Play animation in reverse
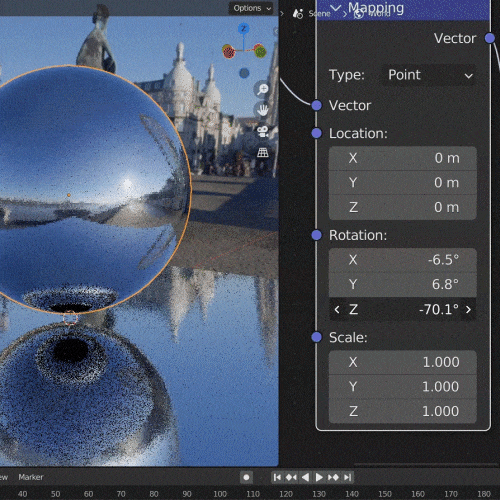 305,477
